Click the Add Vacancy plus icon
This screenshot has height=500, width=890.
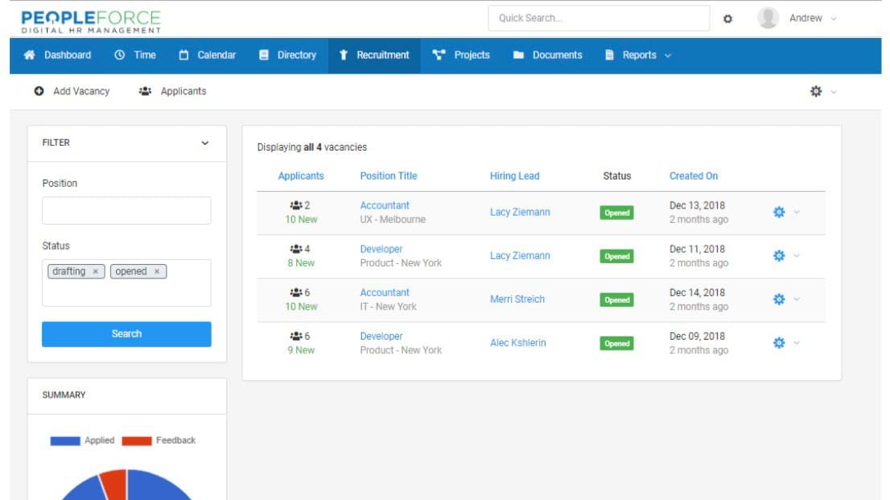(x=39, y=91)
